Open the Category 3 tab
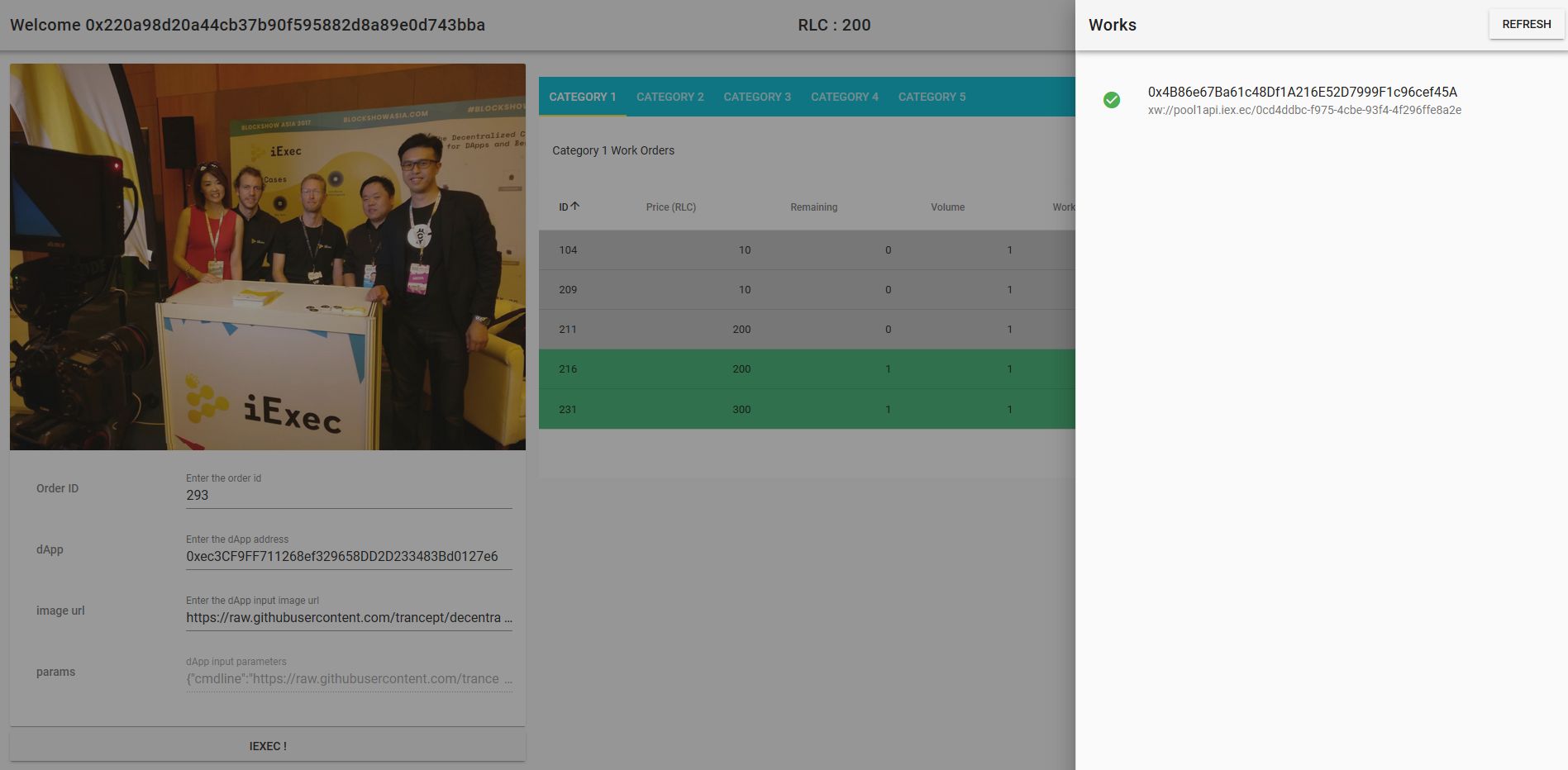 pos(757,97)
